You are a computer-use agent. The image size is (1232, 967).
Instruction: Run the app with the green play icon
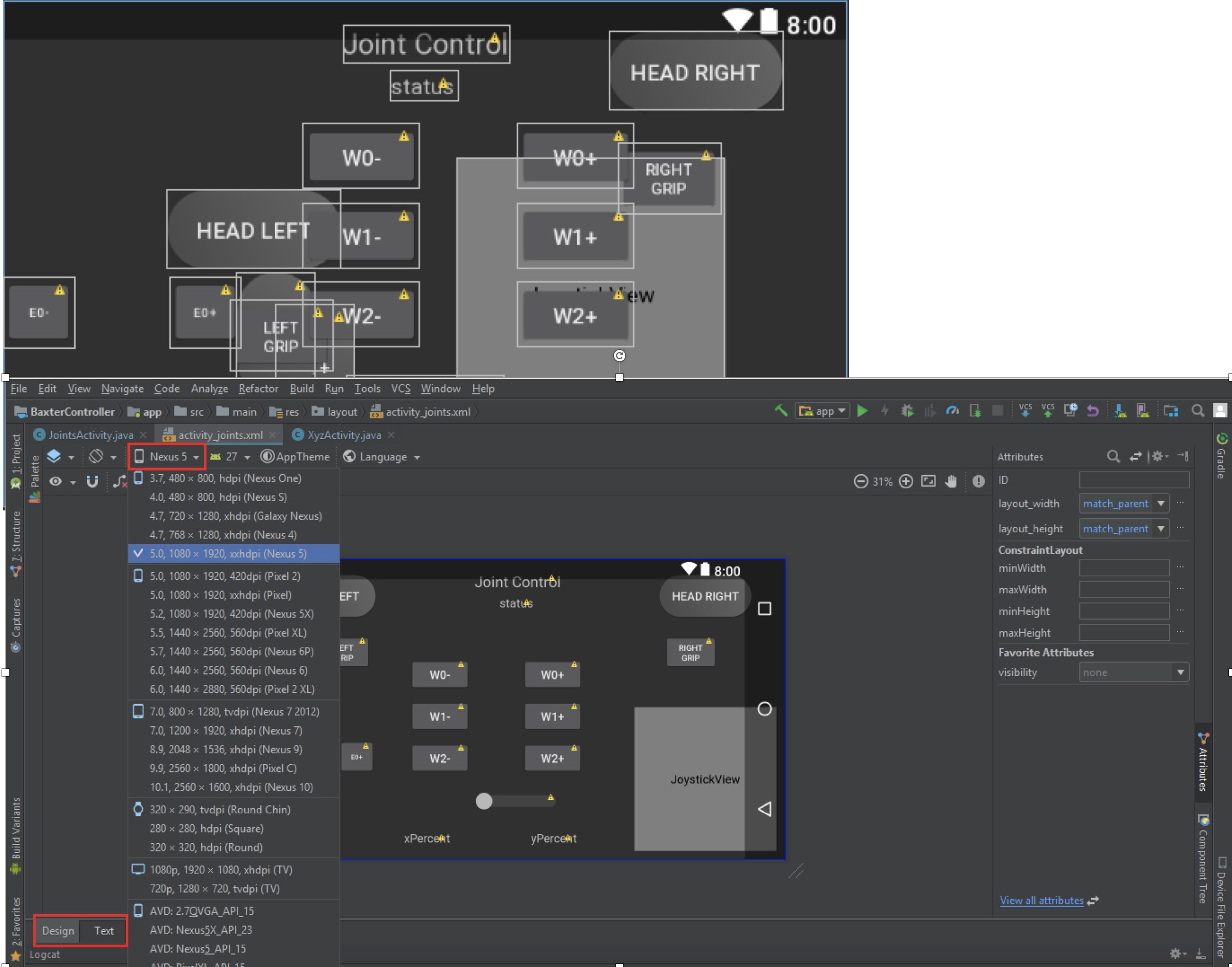coord(862,411)
